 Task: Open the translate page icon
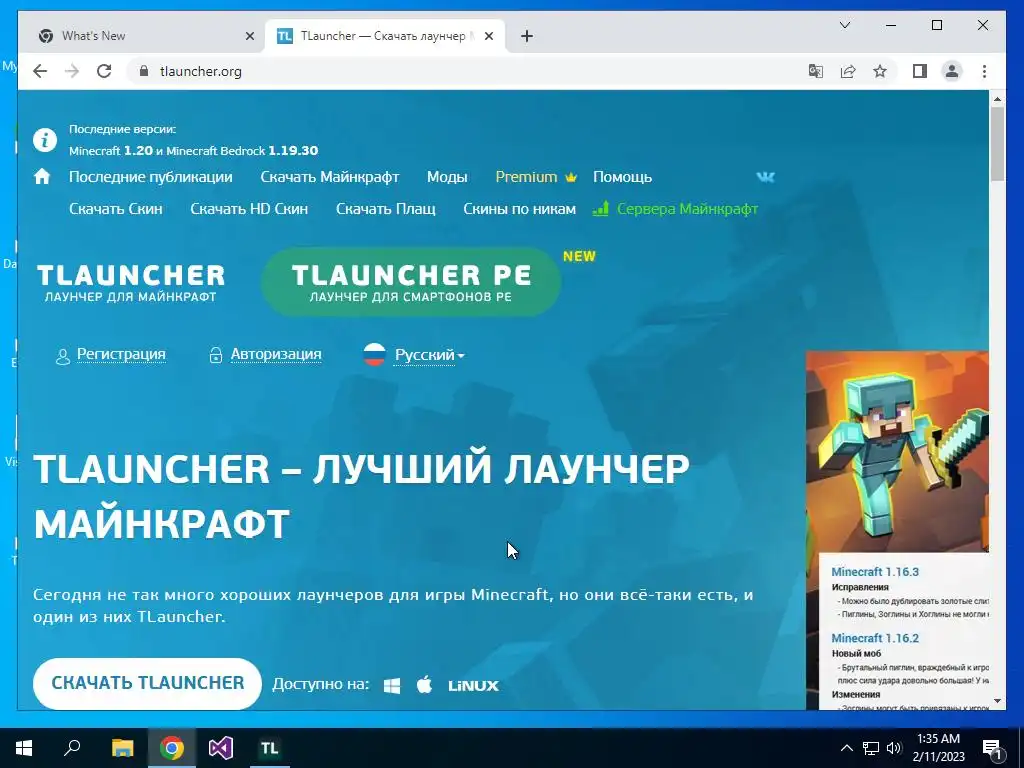(816, 71)
